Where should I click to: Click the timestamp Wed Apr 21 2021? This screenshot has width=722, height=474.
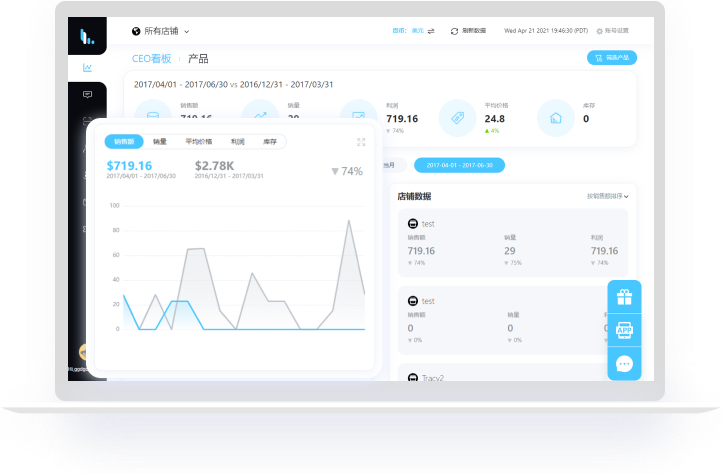[546, 30]
